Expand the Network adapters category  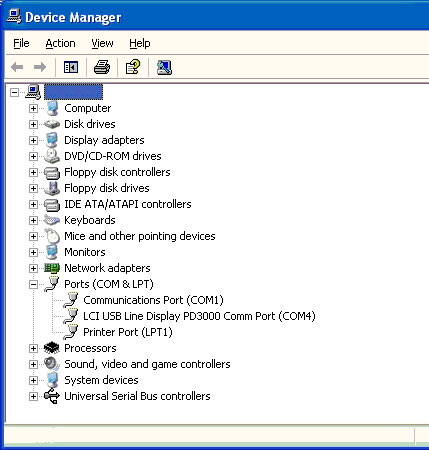click(x=33, y=268)
